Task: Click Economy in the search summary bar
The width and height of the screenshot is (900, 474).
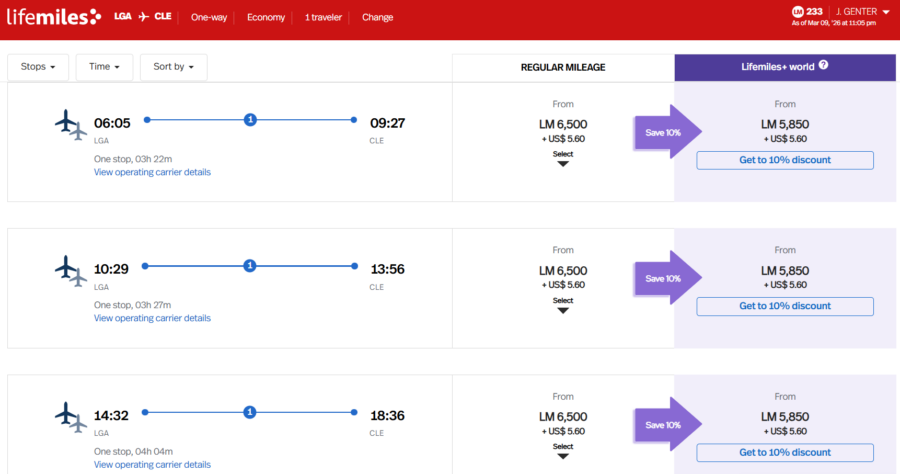Action: click(x=266, y=17)
